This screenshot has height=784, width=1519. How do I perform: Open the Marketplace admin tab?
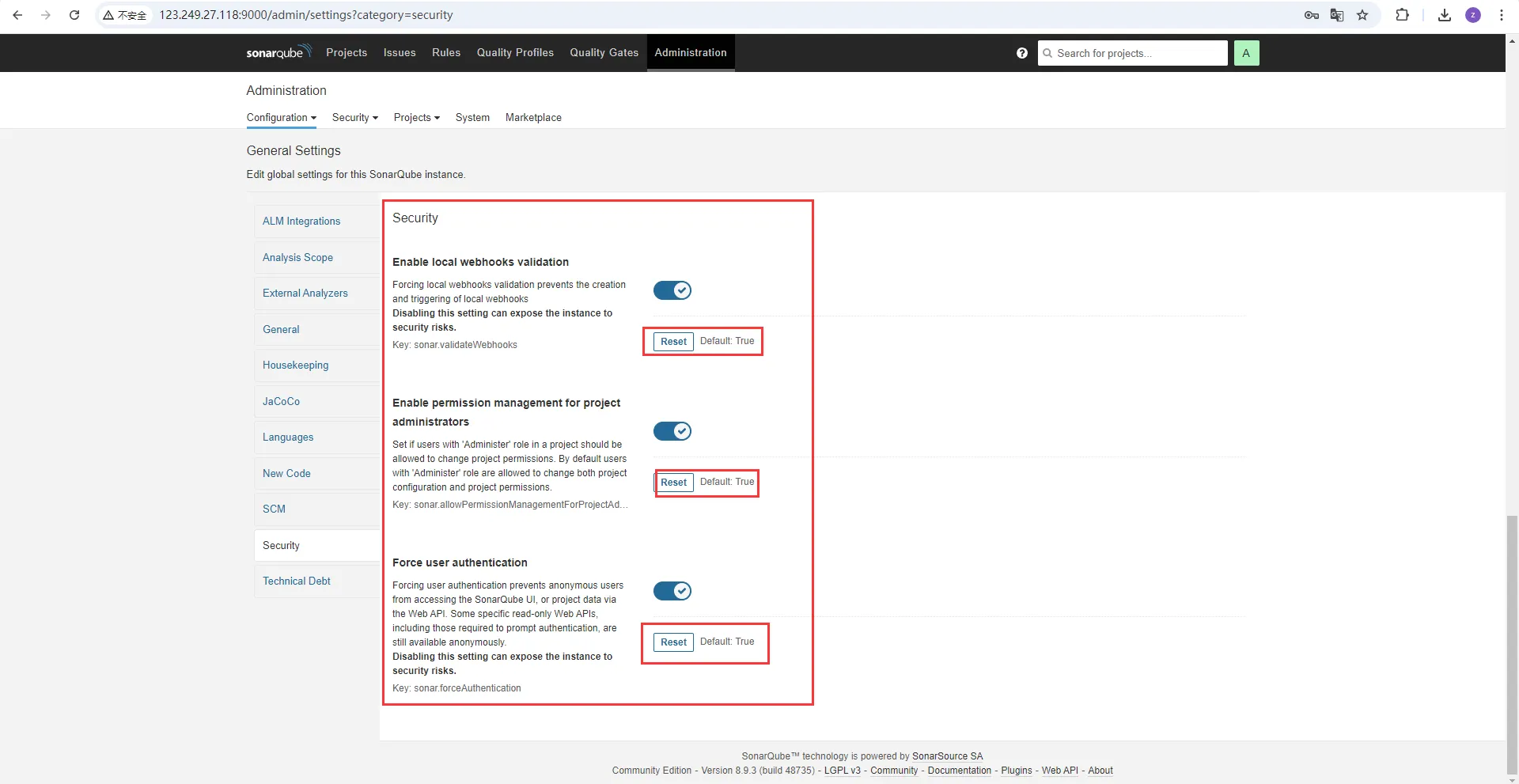(533, 118)
